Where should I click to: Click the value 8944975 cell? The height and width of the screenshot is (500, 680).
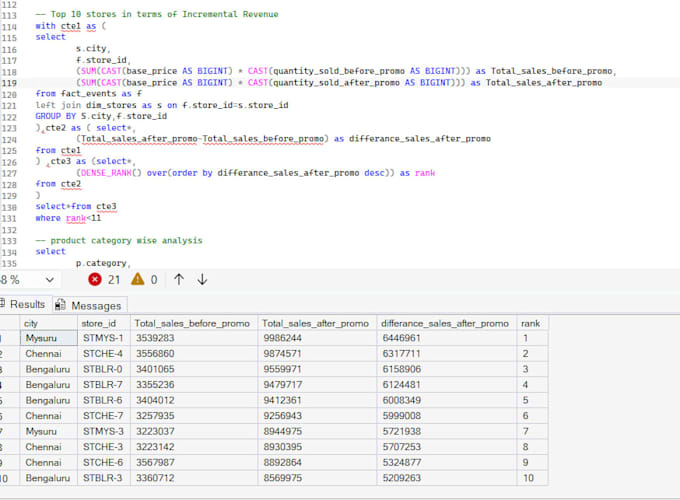(x=317, y=431)
